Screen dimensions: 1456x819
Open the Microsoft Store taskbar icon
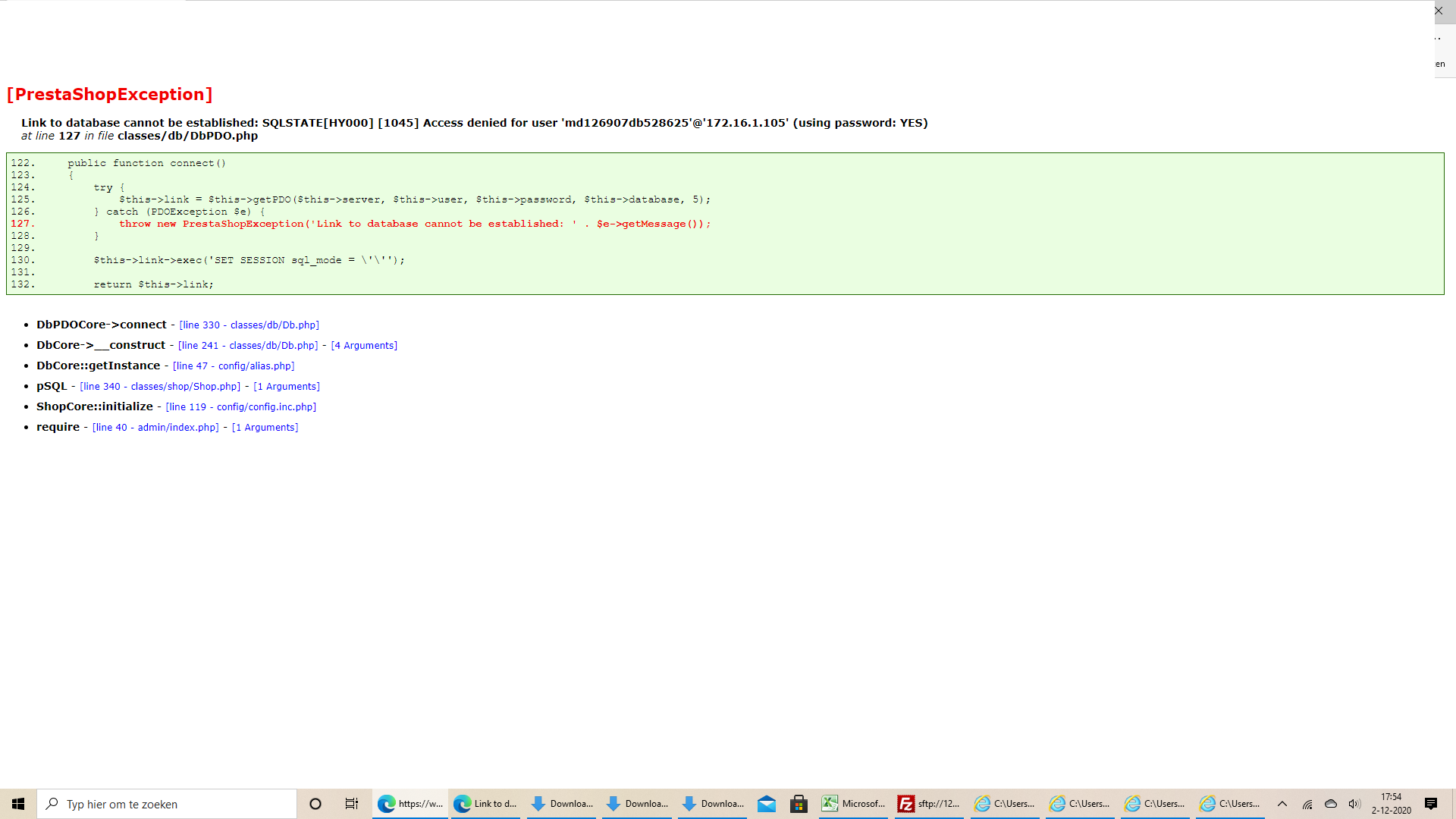[799, 804]
